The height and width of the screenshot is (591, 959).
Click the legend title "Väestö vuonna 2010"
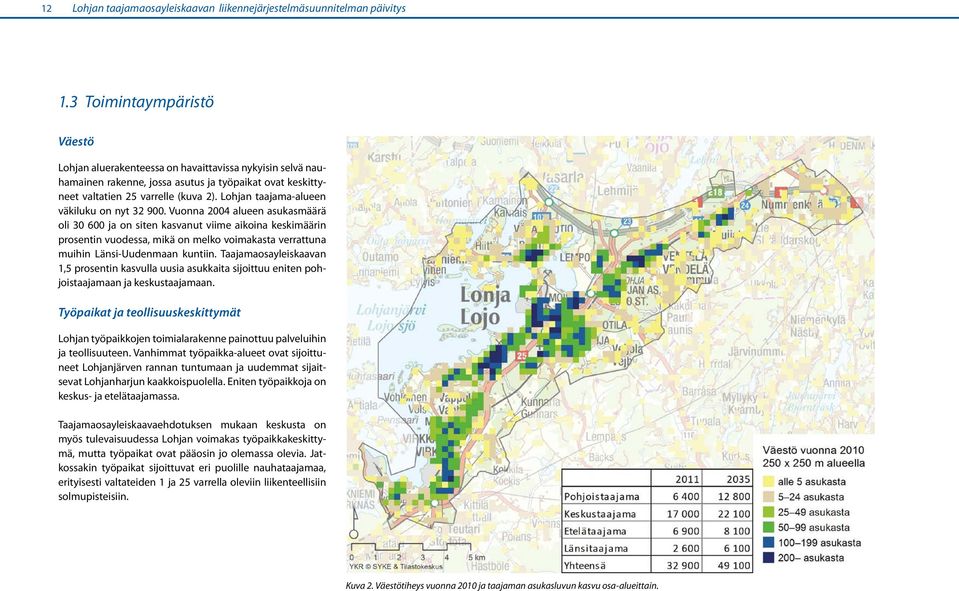pos(813,450)
